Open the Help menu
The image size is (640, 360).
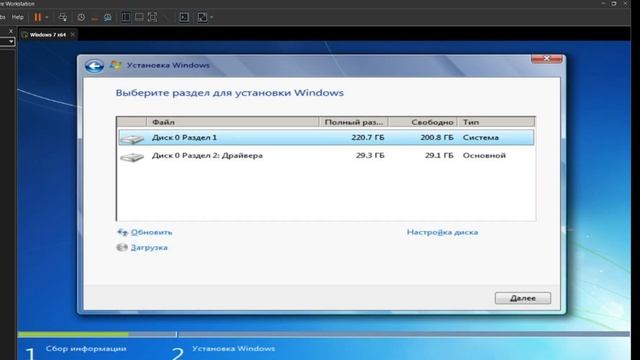(x=18, y=17)
